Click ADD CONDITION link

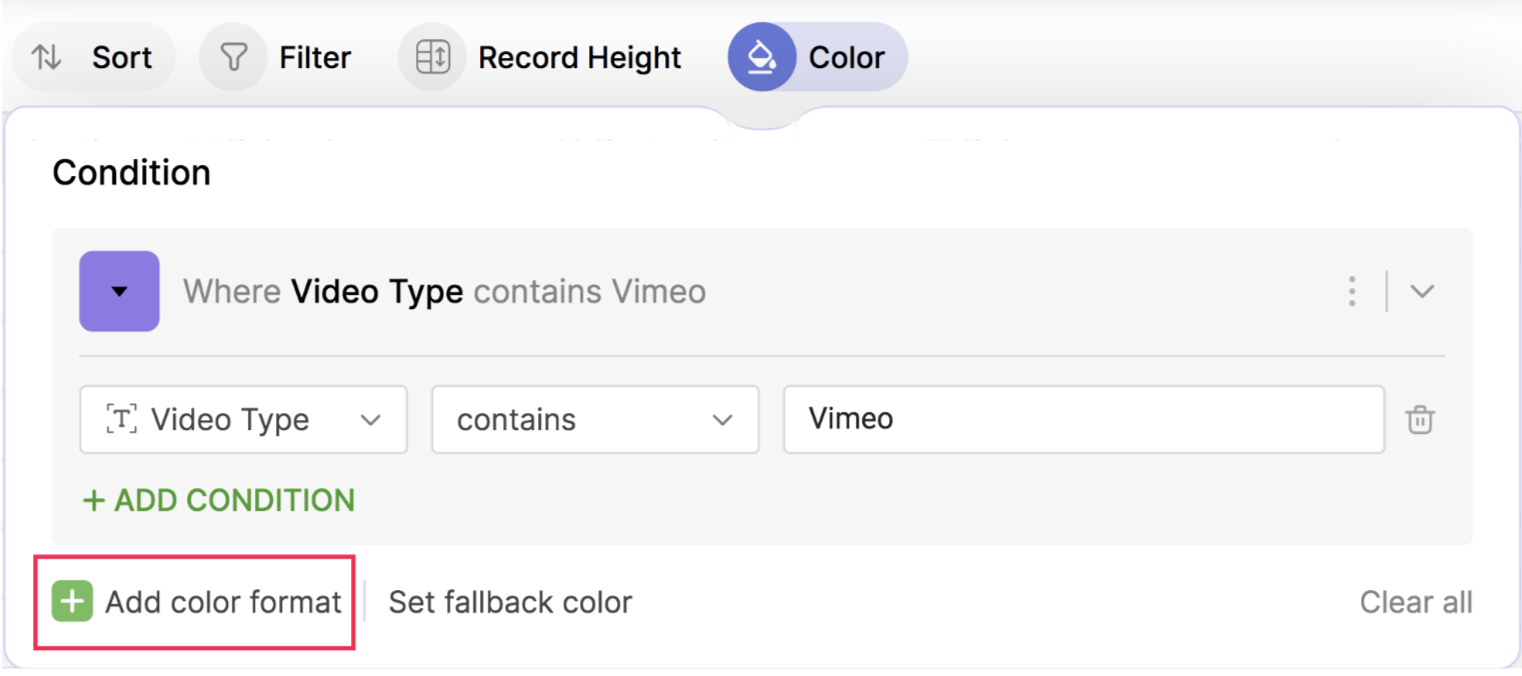click(219, 500)
